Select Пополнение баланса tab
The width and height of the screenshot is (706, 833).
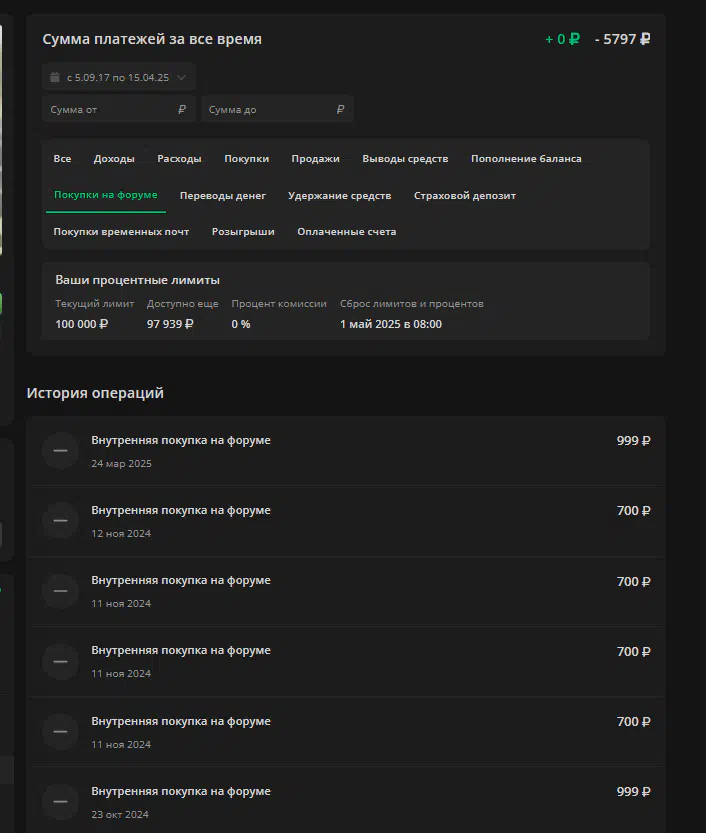526,159
